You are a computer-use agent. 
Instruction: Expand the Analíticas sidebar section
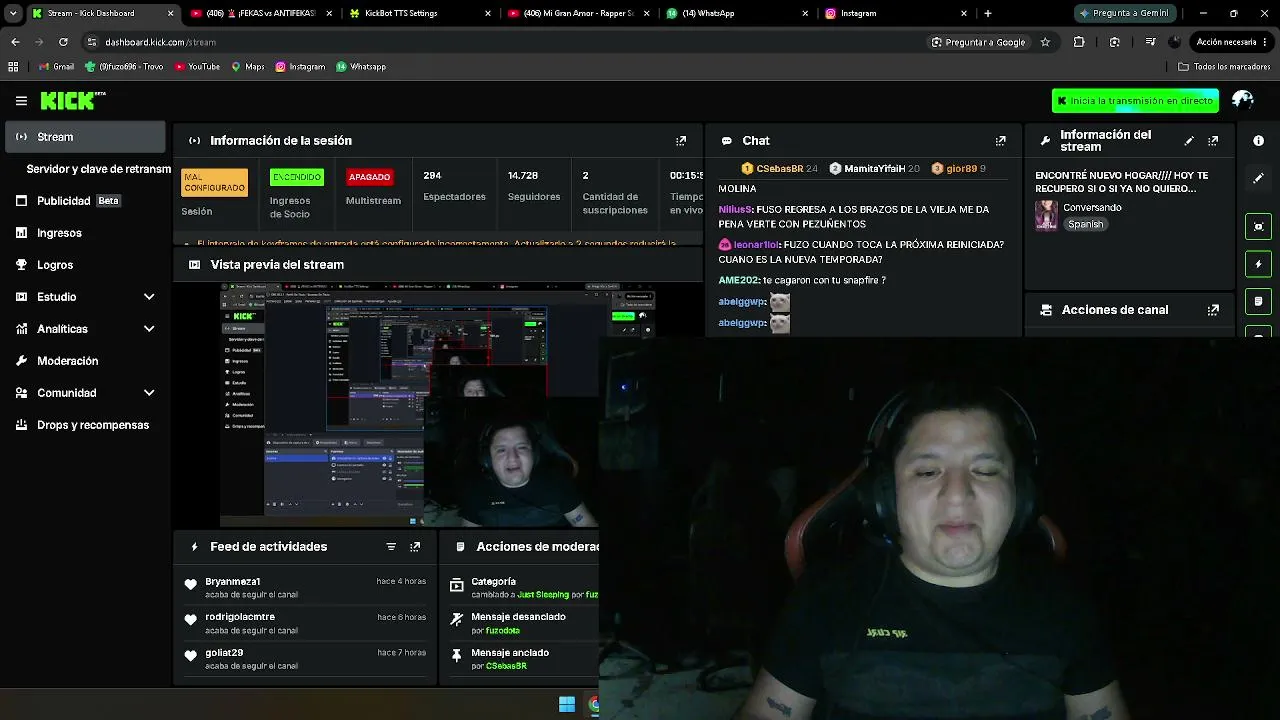[x=149, y=329]
